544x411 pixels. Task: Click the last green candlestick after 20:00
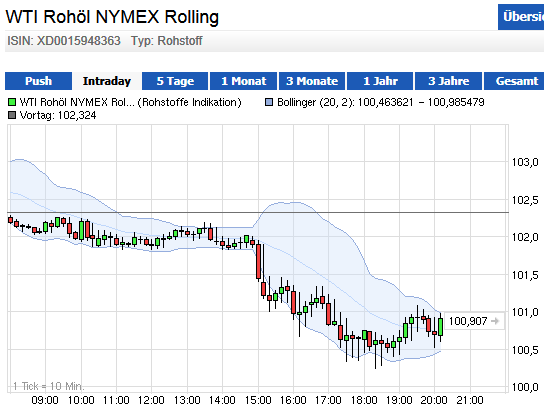coord(441,327)
